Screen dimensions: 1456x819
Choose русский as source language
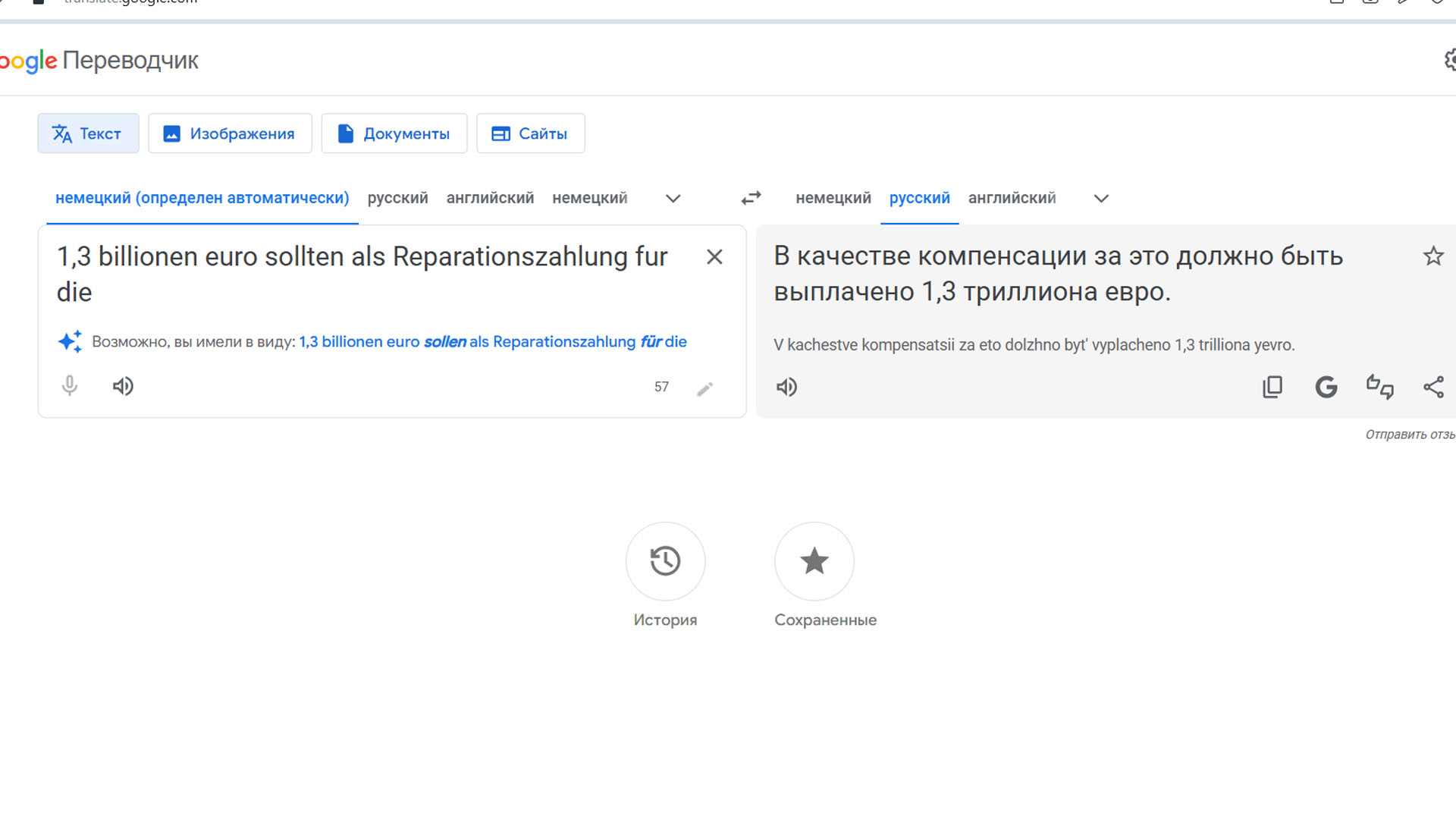point(397,198)
